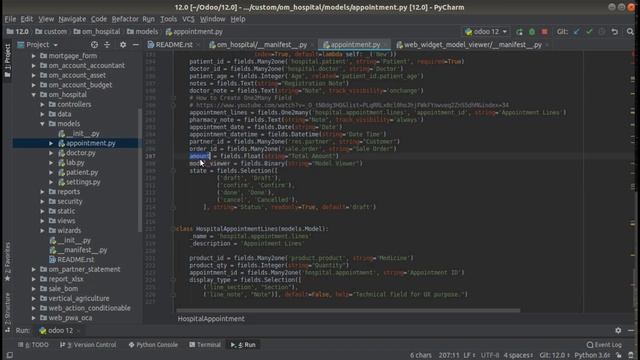The image size is (640, 360).
Task: Collapse the models folder
Action: 42,124
